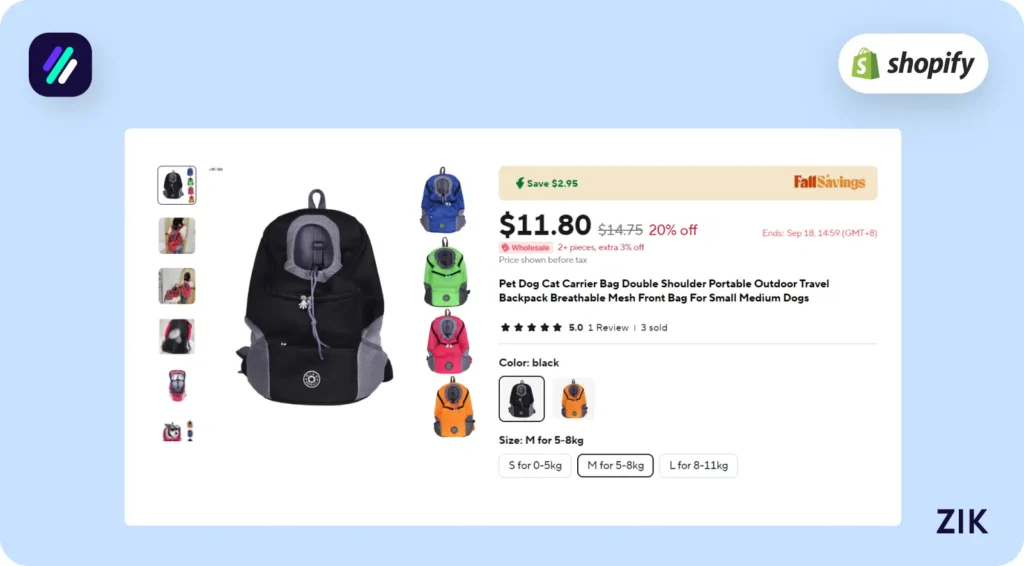This screenshot has height=566, width=1024.
Task: Select the black color swatch
Action: (x=522, y=399)
